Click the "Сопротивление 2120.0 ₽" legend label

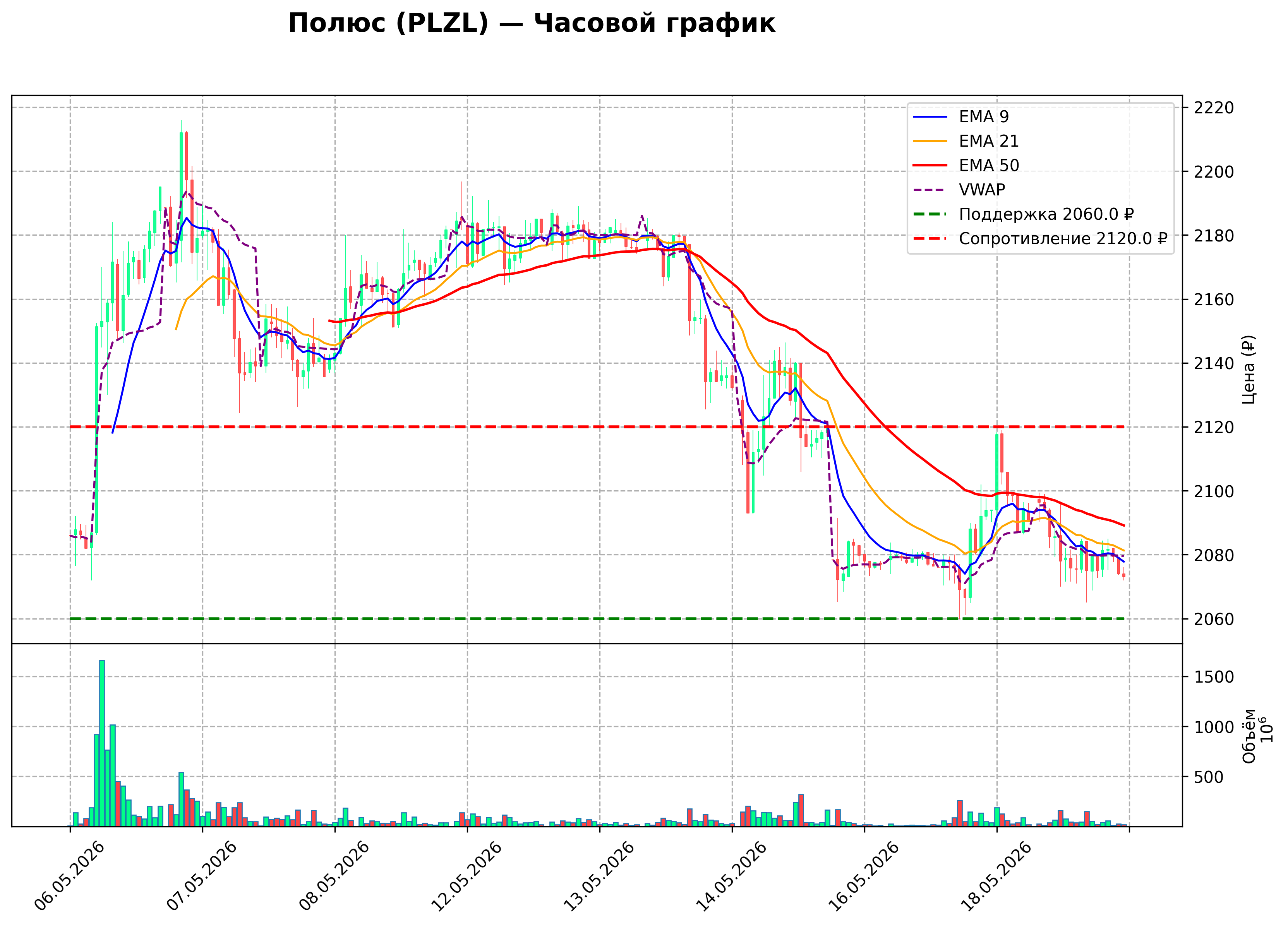(x=1063, y=239)
